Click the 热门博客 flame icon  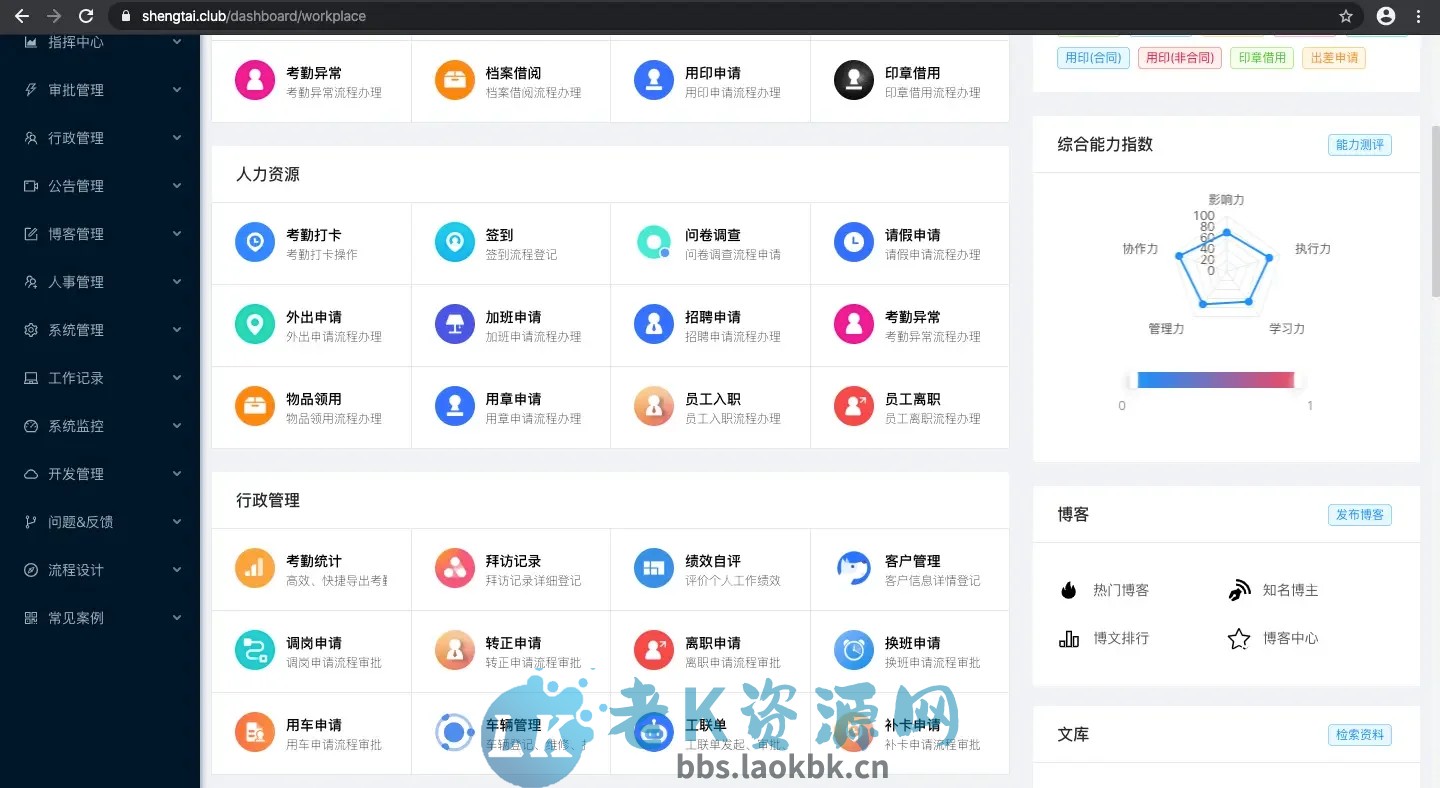pos(1069,590)
